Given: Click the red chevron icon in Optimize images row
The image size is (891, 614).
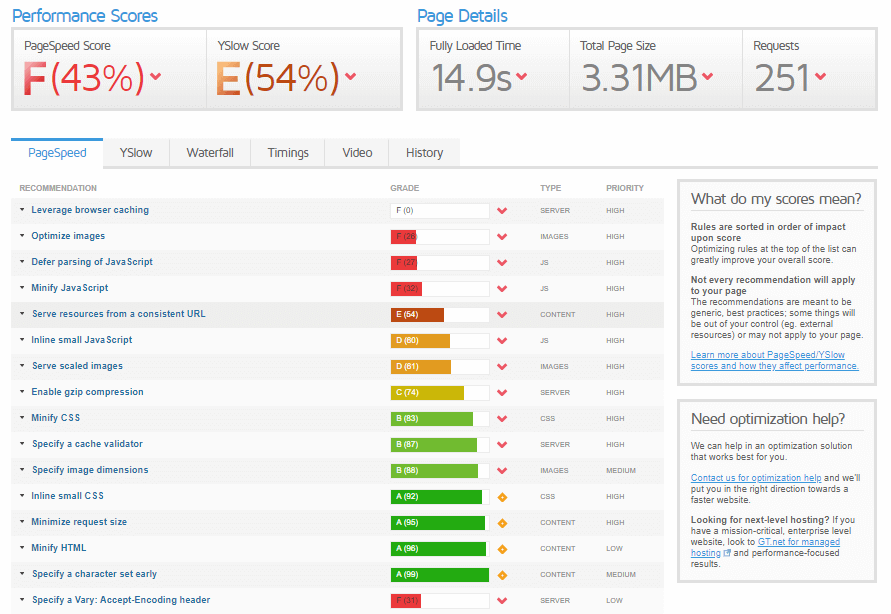Looking at the screenshot, I should [502, 237].
